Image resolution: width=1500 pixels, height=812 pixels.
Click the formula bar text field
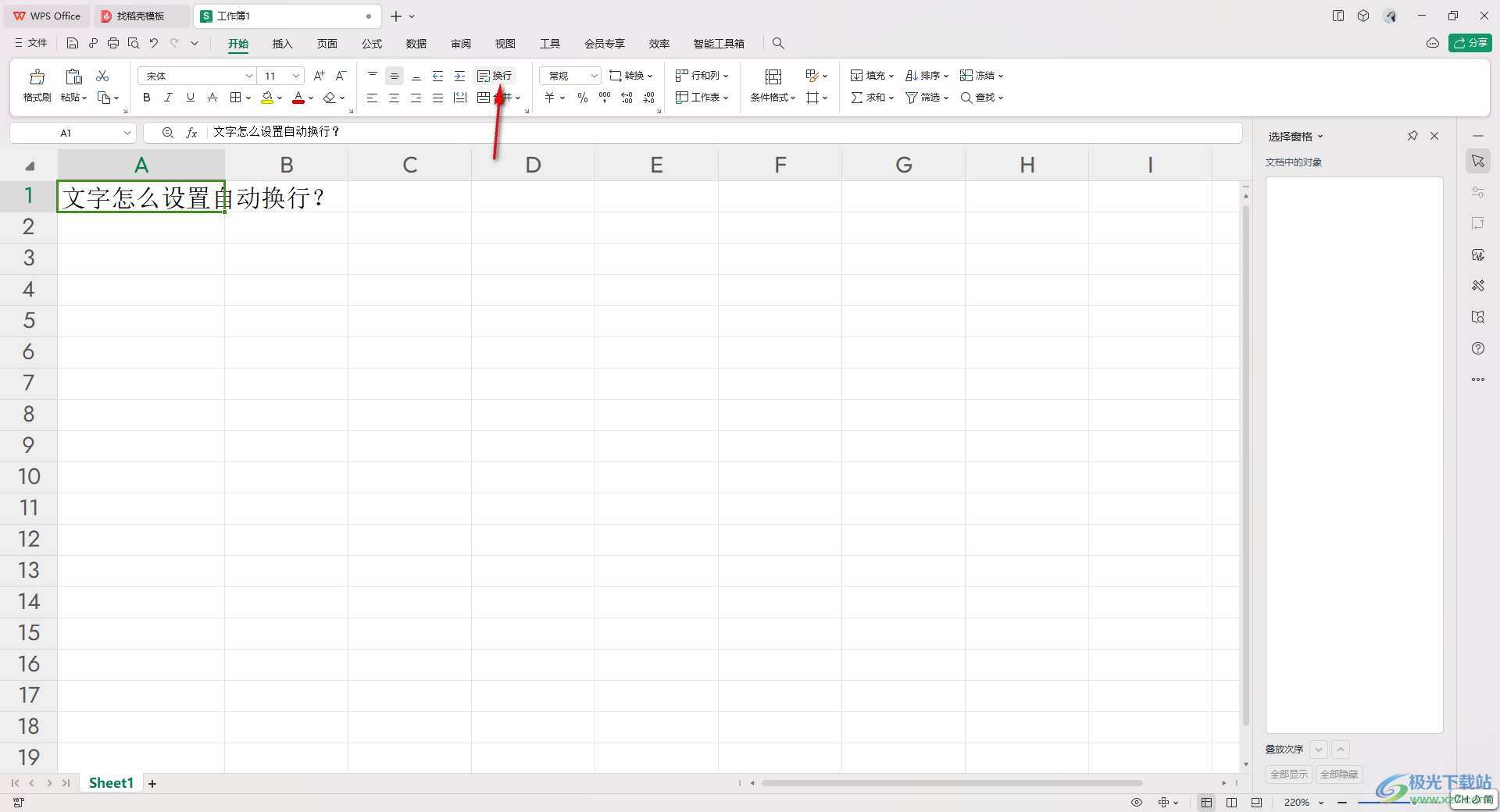[x=723, y=133]
